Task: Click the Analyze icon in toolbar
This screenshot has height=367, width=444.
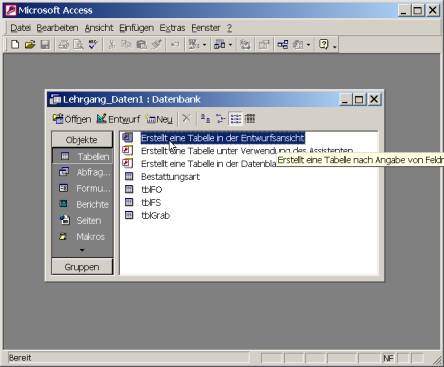Action: pos(219,44)
